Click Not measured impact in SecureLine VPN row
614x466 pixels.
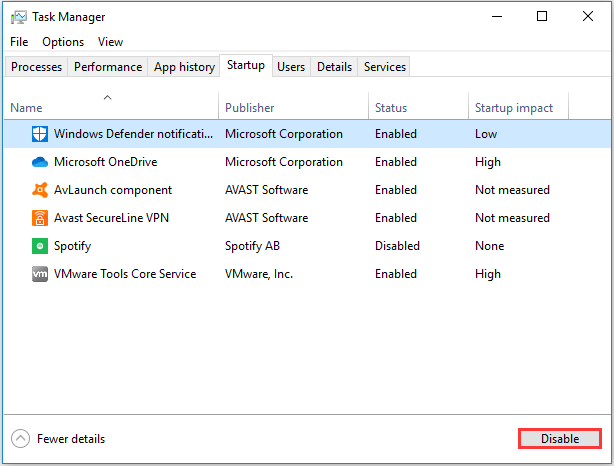point(512,218)
